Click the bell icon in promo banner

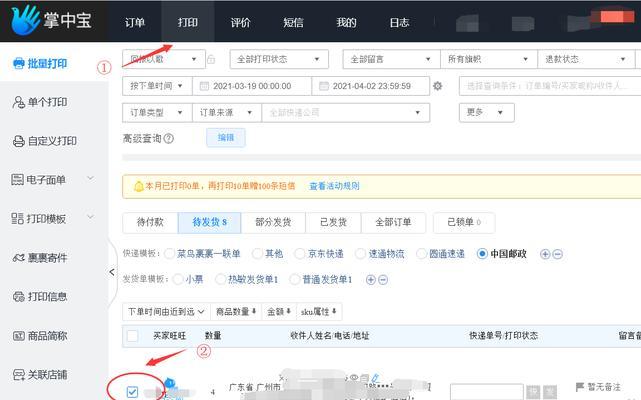click(x=138, y=187)
